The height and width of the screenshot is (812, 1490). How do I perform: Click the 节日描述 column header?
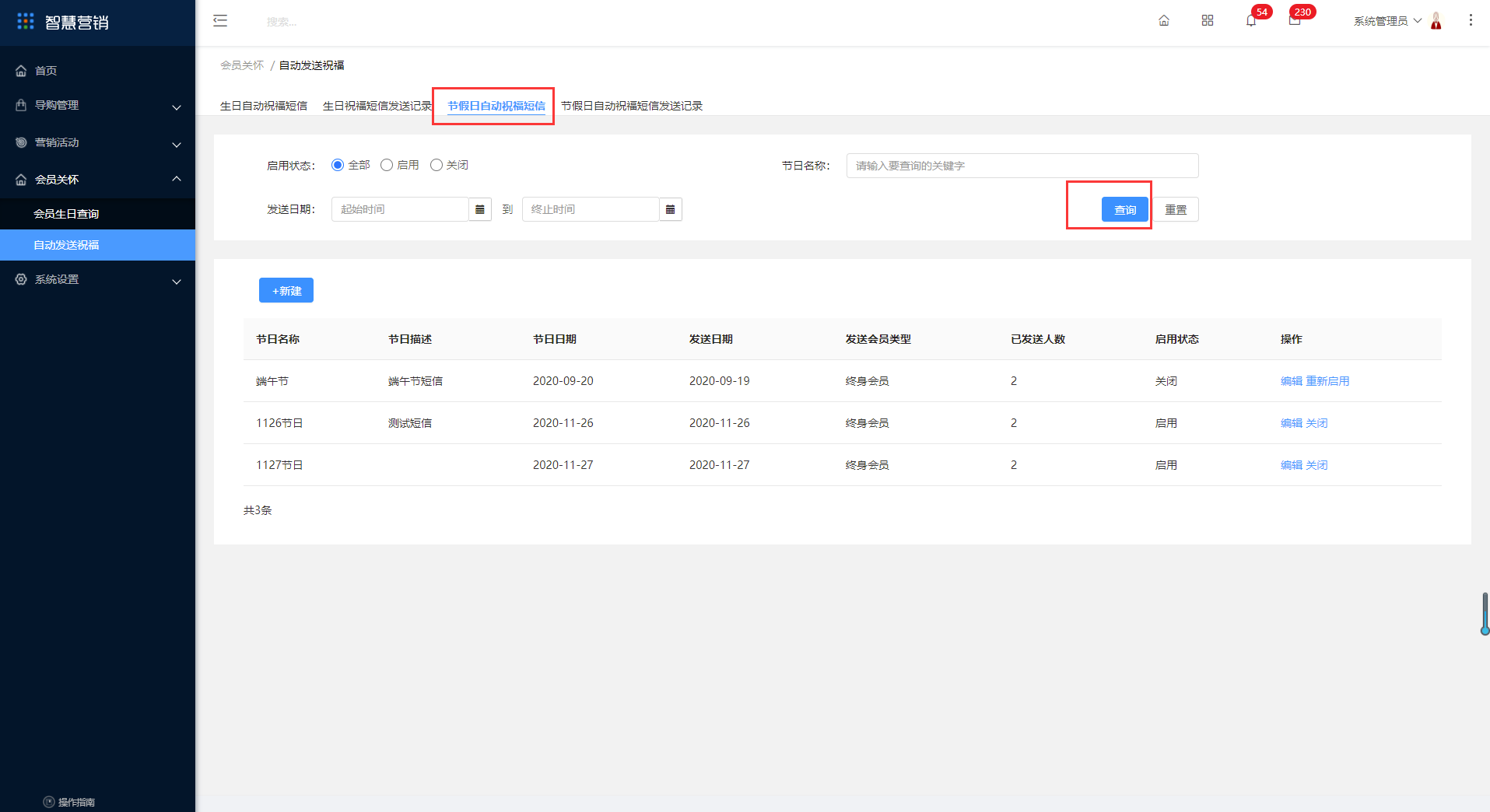coord(410,339)
